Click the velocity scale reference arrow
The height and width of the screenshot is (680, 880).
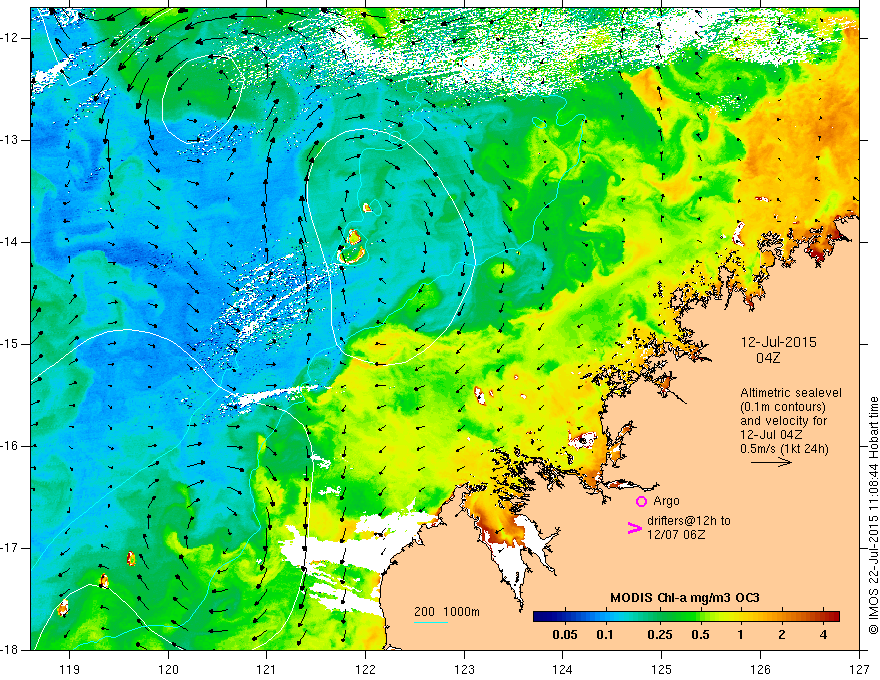tap(771, 462)
